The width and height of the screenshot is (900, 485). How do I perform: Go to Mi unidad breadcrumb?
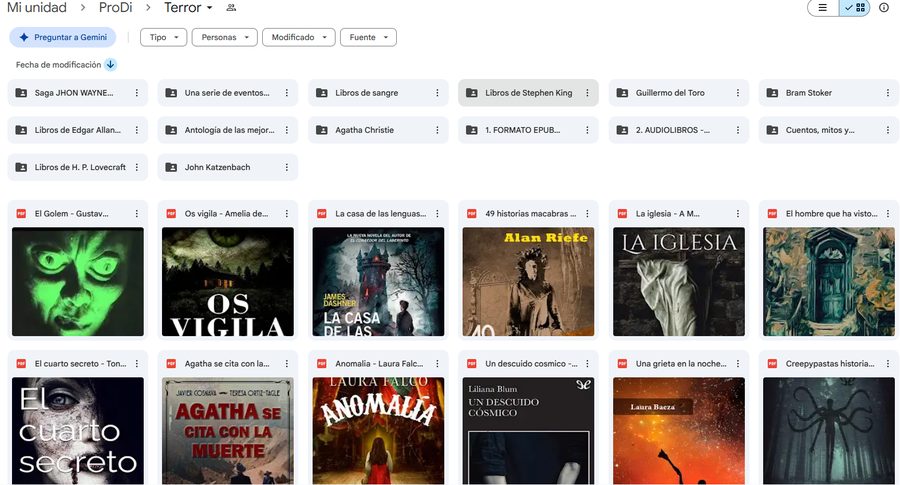point(37,7)
